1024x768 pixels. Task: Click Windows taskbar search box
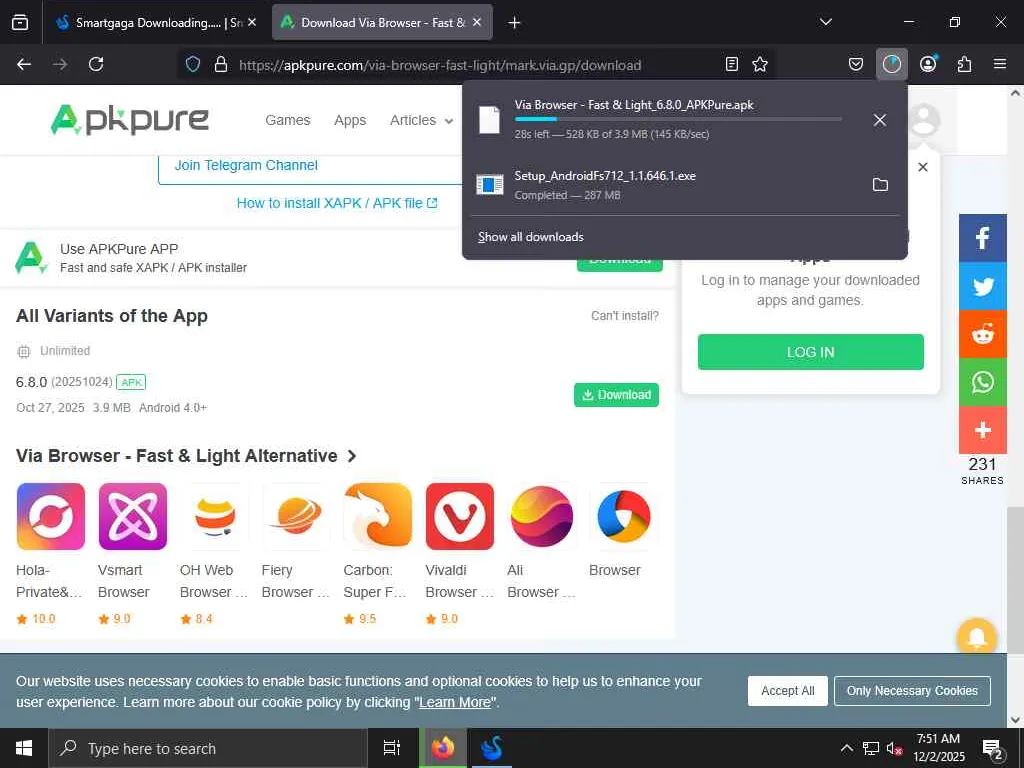click(208, 748)
